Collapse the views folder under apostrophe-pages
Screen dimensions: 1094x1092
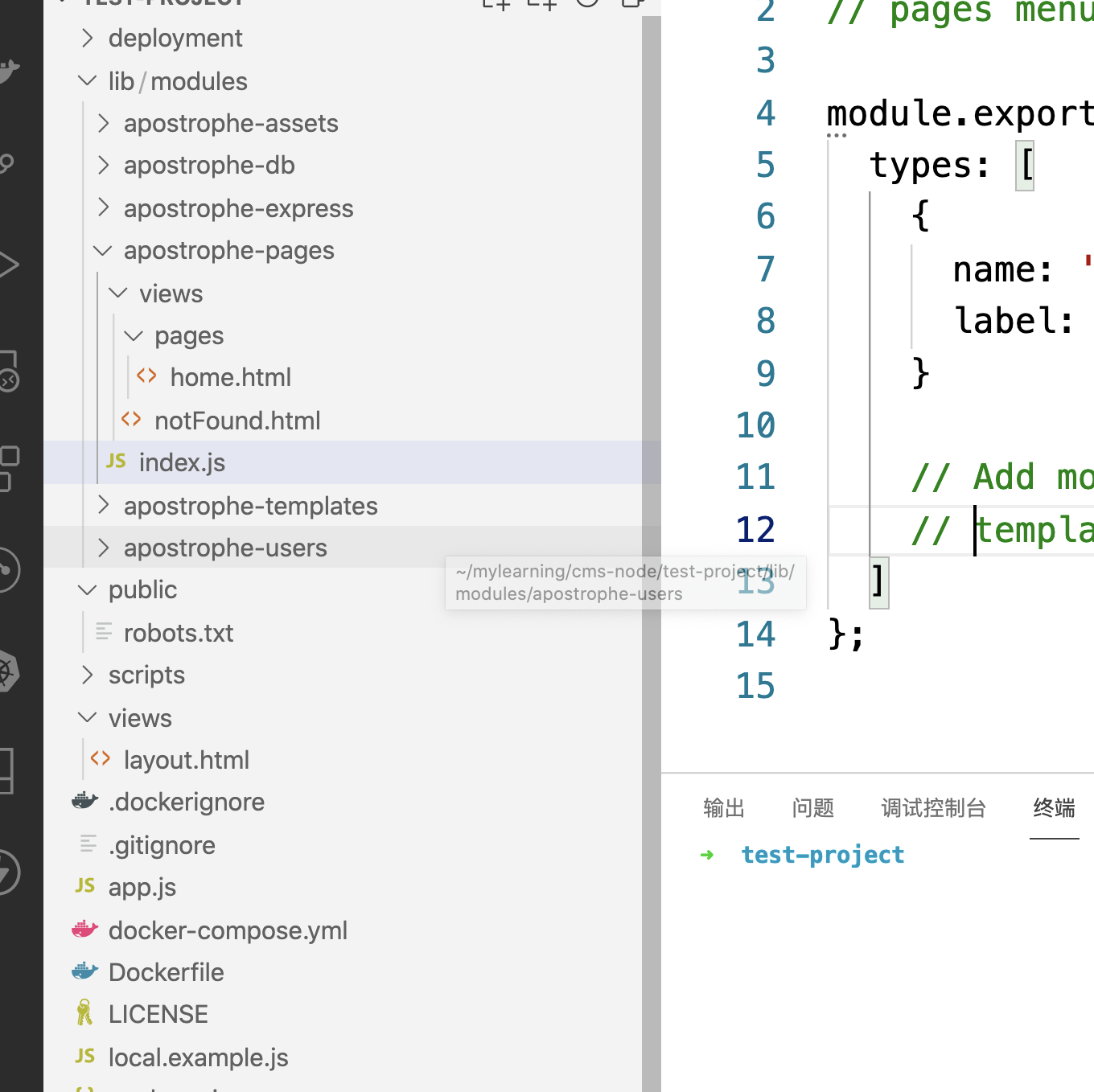(x=118, y=293)
